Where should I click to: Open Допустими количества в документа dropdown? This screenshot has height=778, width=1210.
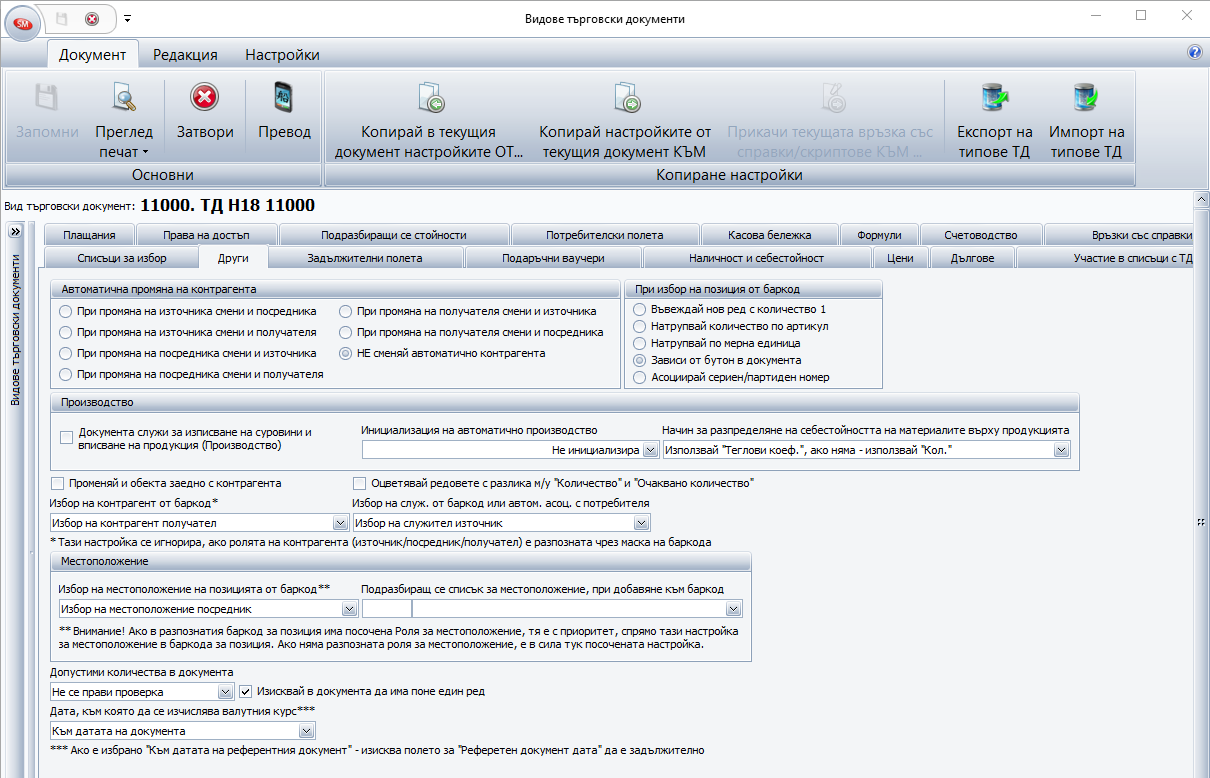point(226,692)
